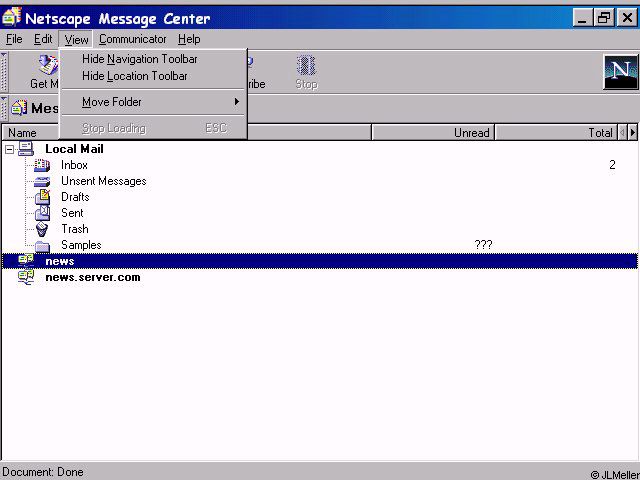
Task: Click the right column scroll arrow
Action: coord(633,133)
